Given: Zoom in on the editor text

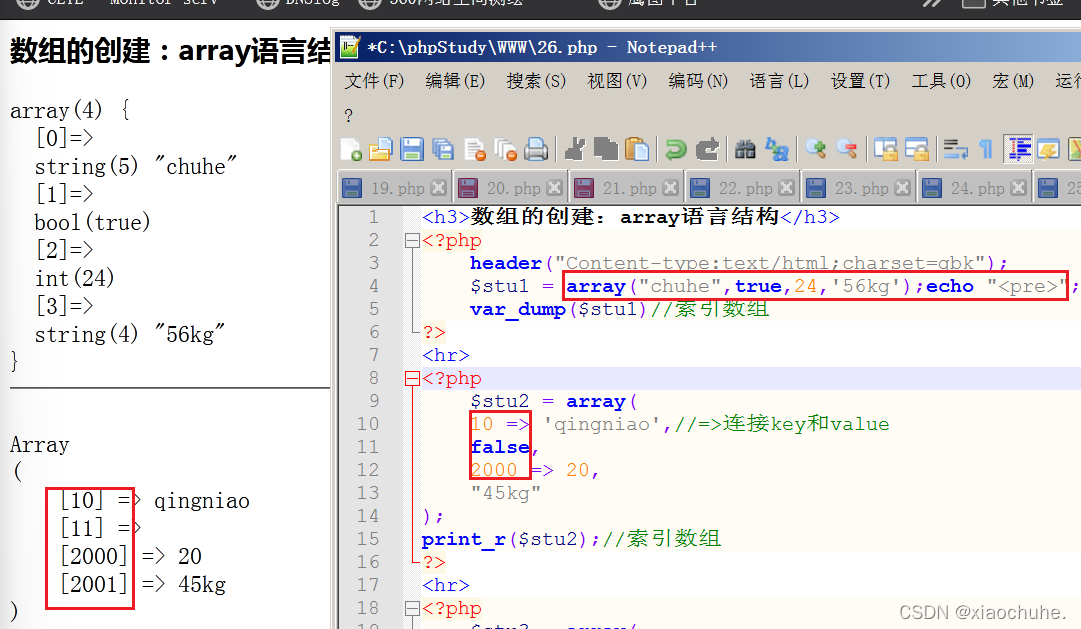Looking at the screenshot, I should coord(816,149).
